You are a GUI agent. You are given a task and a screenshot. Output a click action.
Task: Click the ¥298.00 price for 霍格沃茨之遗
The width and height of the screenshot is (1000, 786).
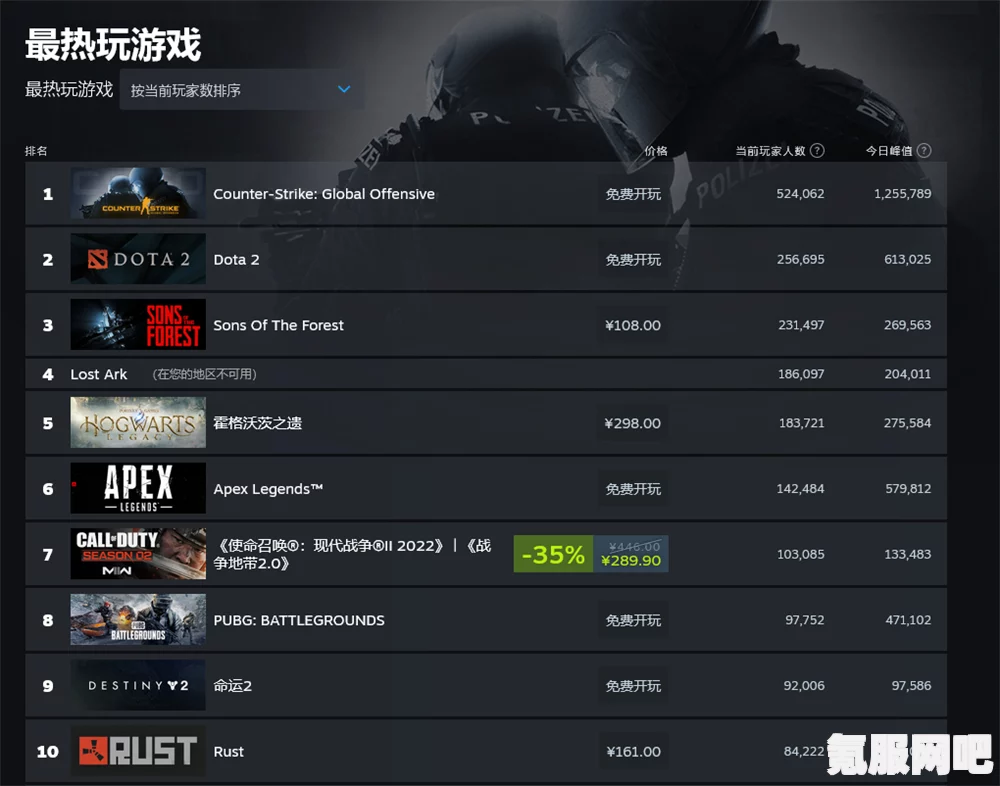pyautogui.click(x=633, y=423)
